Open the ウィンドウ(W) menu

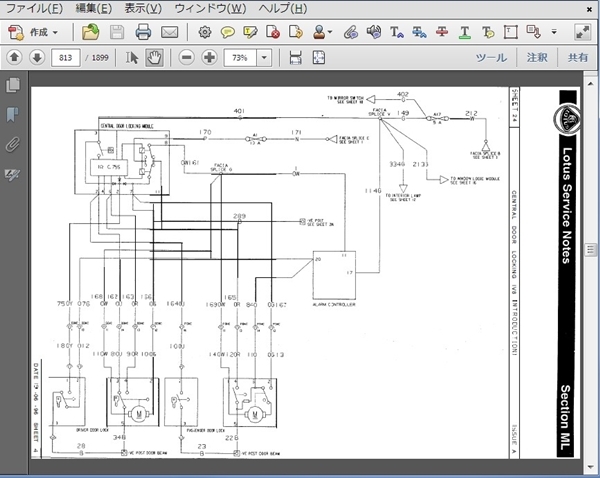210,8
